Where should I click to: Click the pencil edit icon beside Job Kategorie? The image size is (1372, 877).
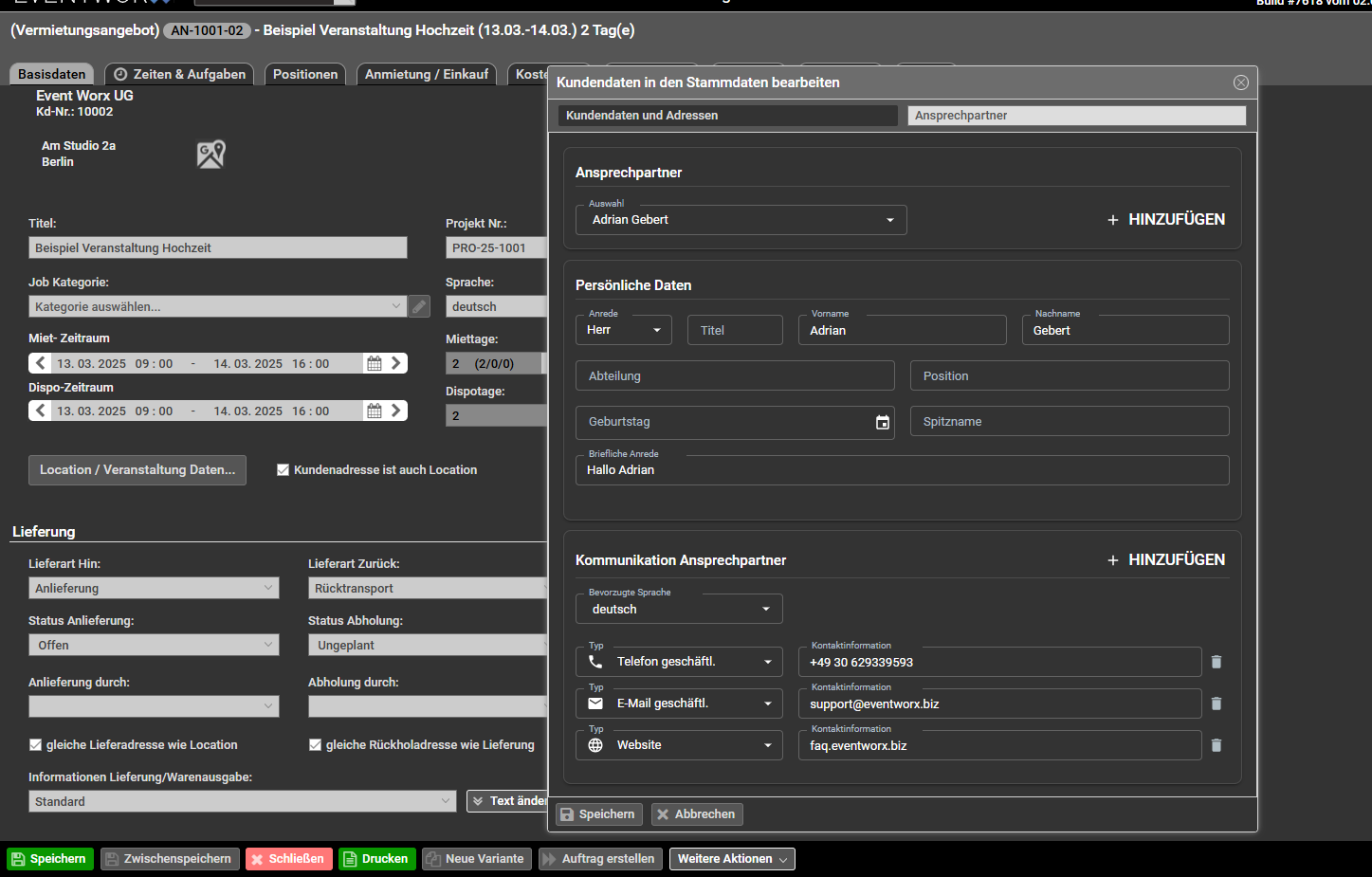pos(419,306)
